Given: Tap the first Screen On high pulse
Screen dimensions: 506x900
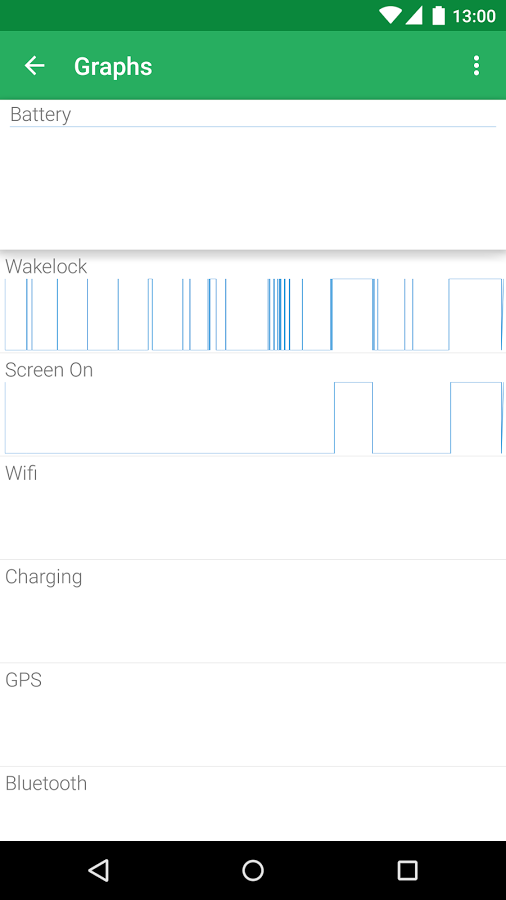Looking at the screenshot, I should 353,418.
